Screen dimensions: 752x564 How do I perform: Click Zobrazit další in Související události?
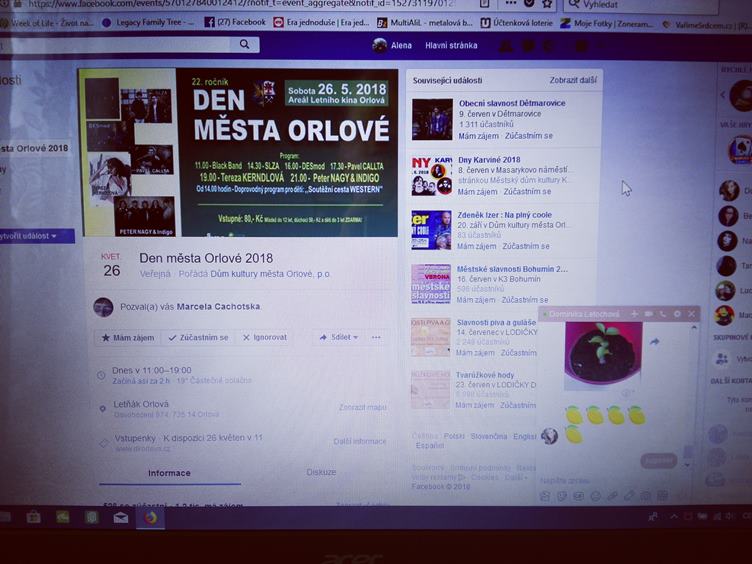click(x=573, y=80)
